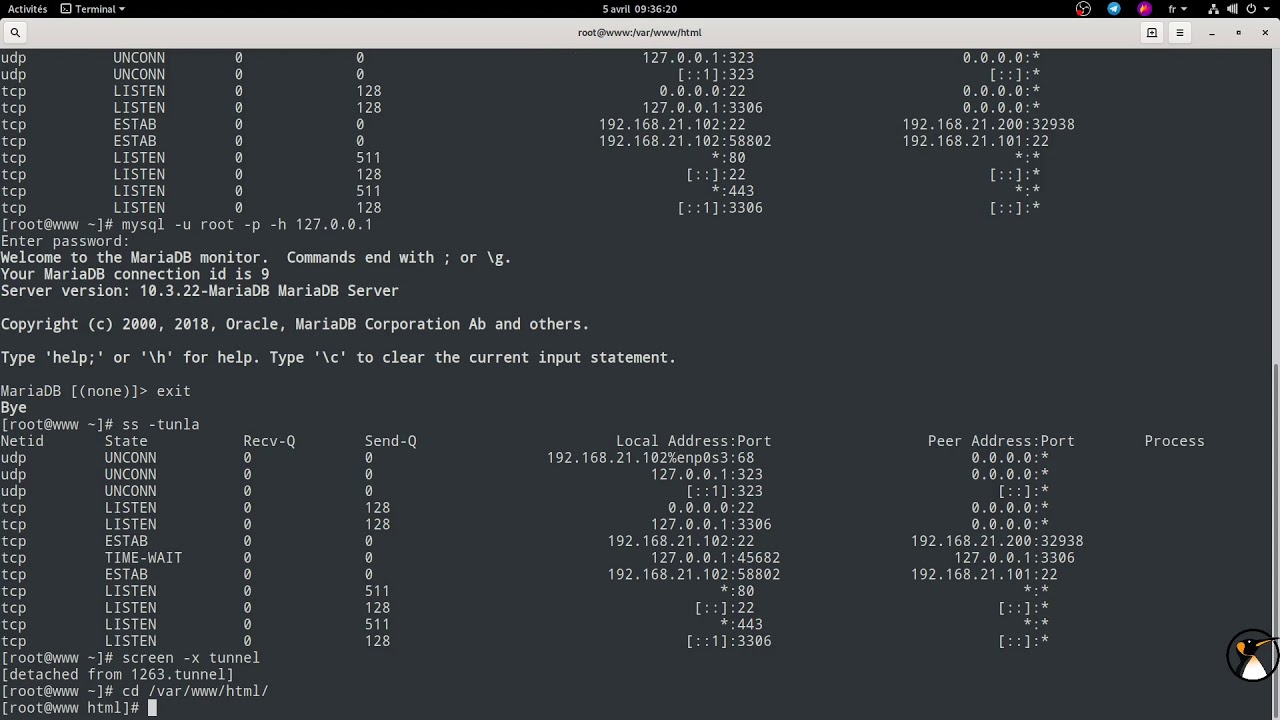The width and height of the screenshot is (1280, 720).
Task: Open the network status icon
Action: click(x=1214, y=9)
